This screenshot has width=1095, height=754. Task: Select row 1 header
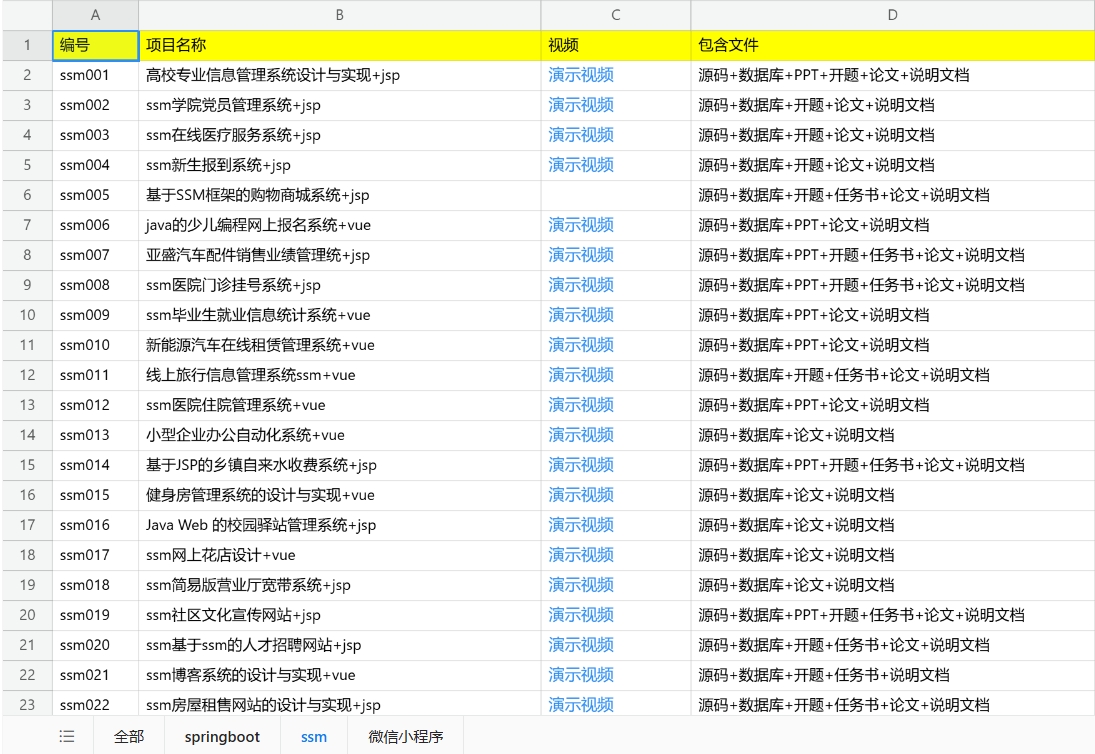(27, 45)
